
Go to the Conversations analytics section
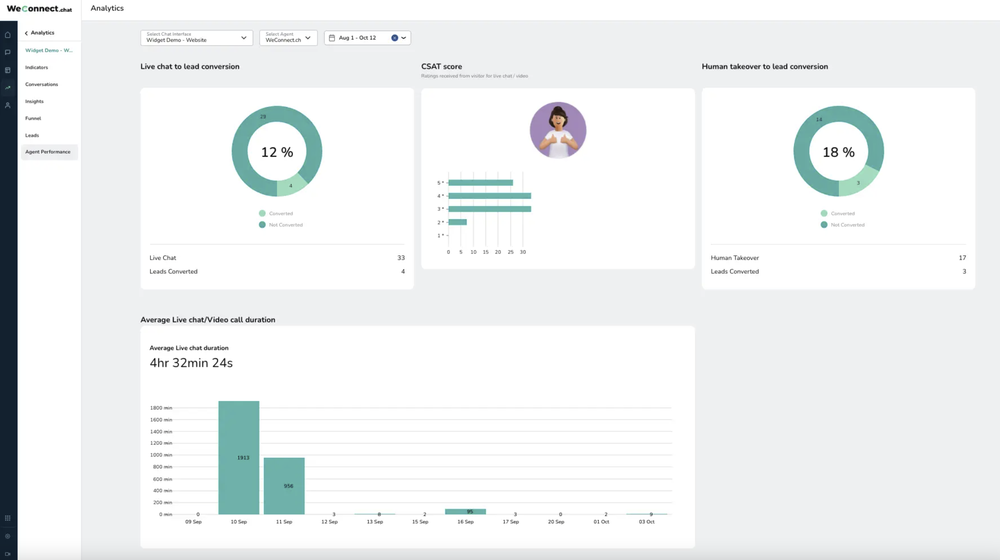click(42, 85)
